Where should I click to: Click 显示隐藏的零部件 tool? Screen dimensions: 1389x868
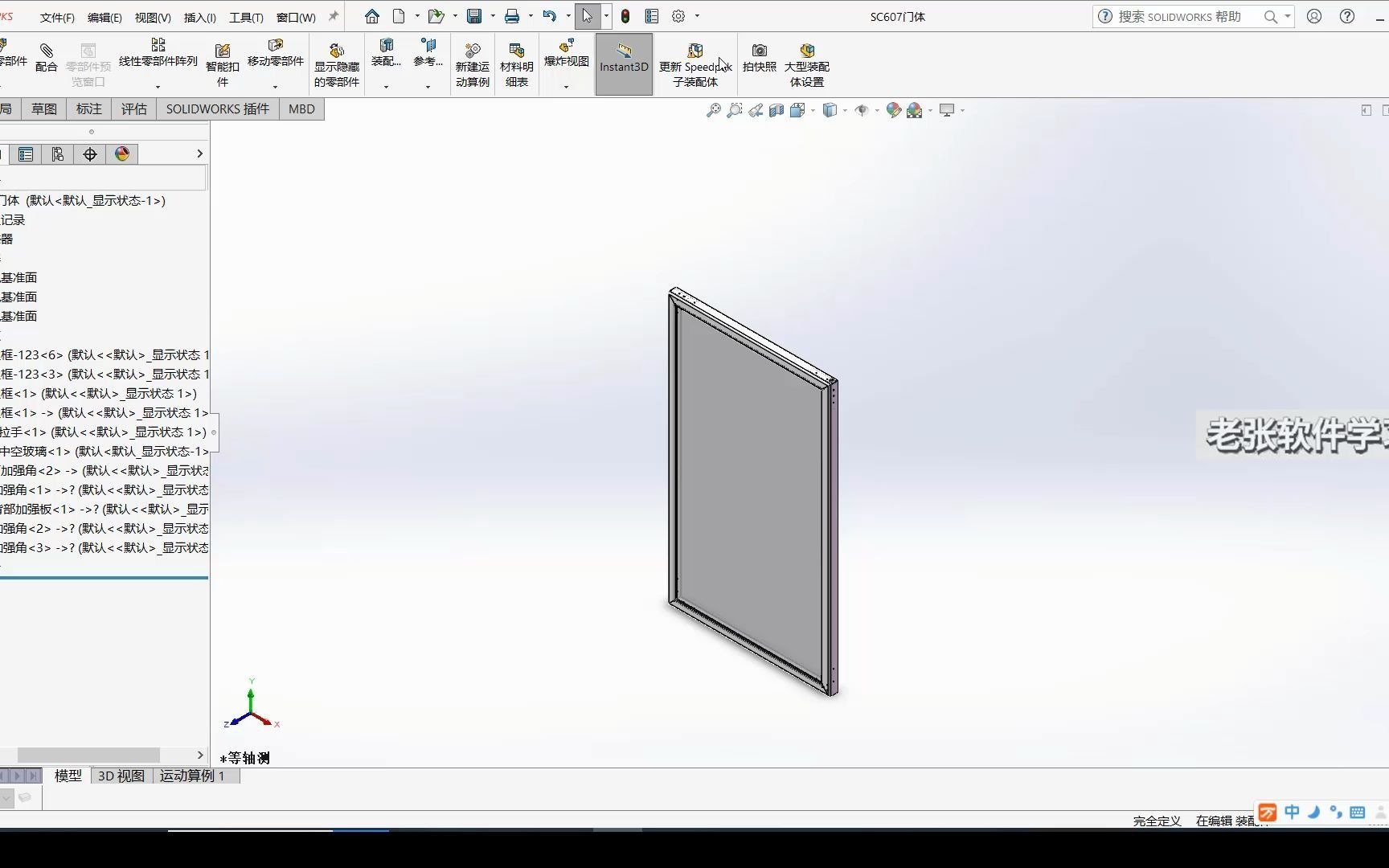[x=337, y=64]
